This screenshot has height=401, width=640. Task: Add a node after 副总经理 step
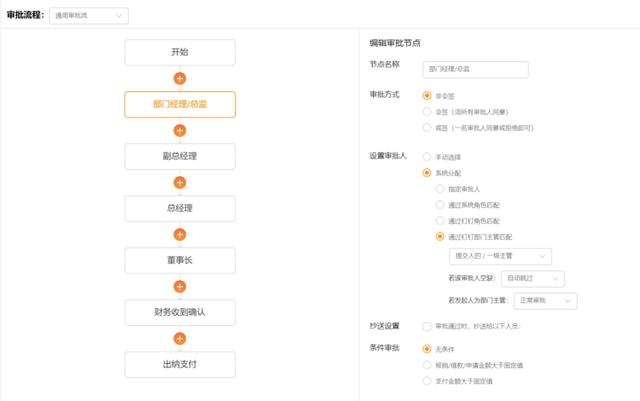[180, 183]
